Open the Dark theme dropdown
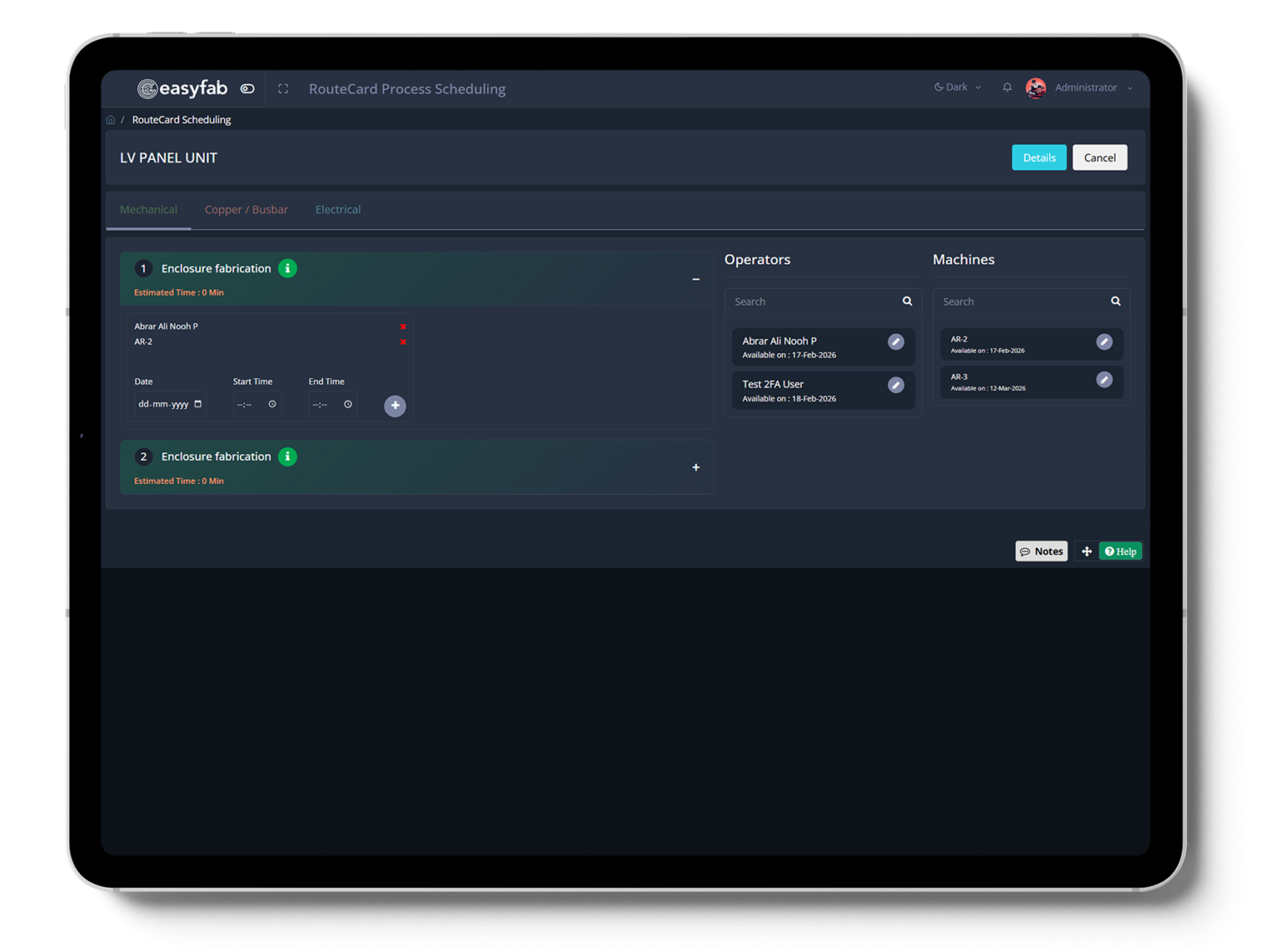 tap(957, 87)
